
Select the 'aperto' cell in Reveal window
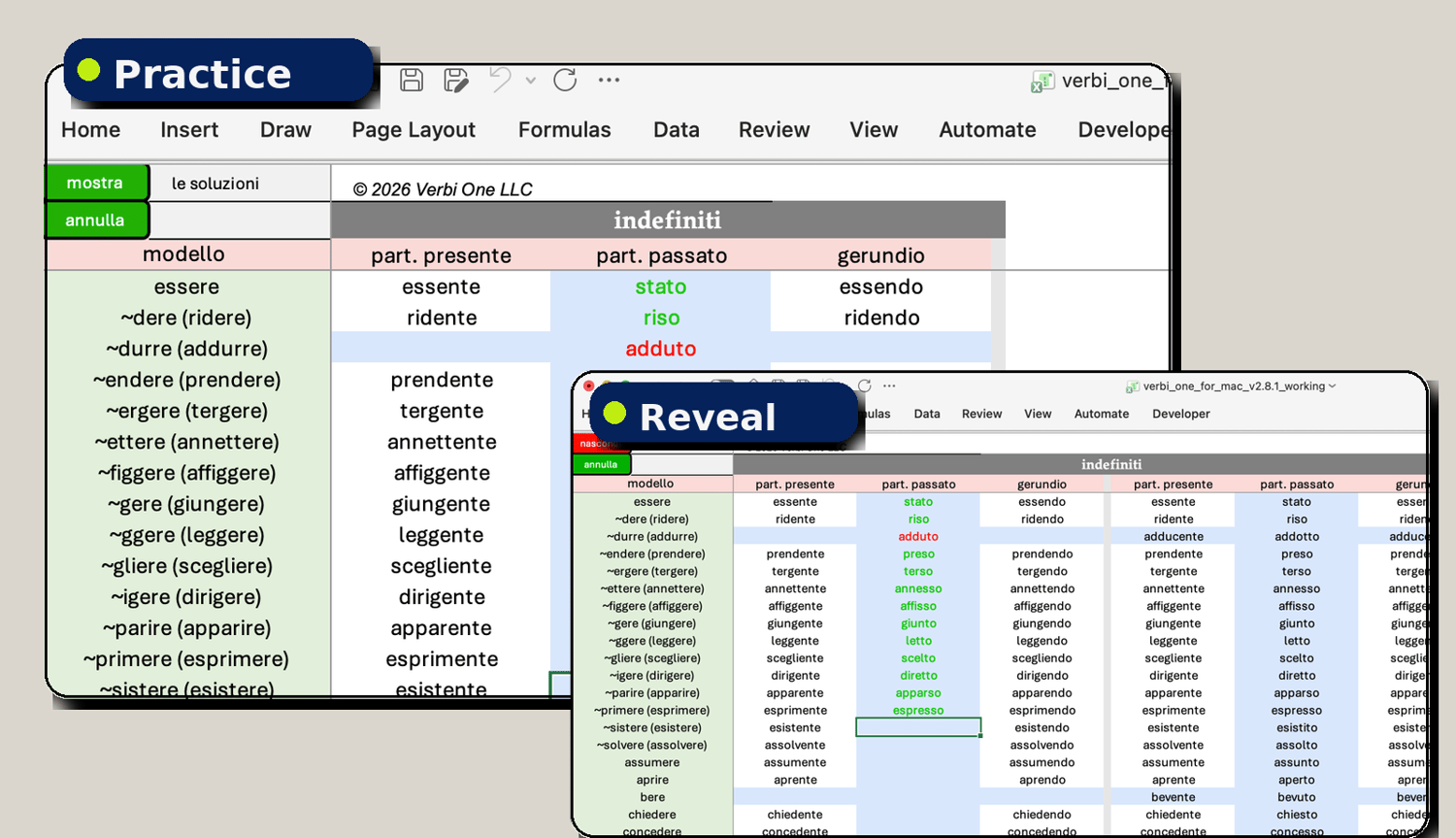[x=1297, y=780]
